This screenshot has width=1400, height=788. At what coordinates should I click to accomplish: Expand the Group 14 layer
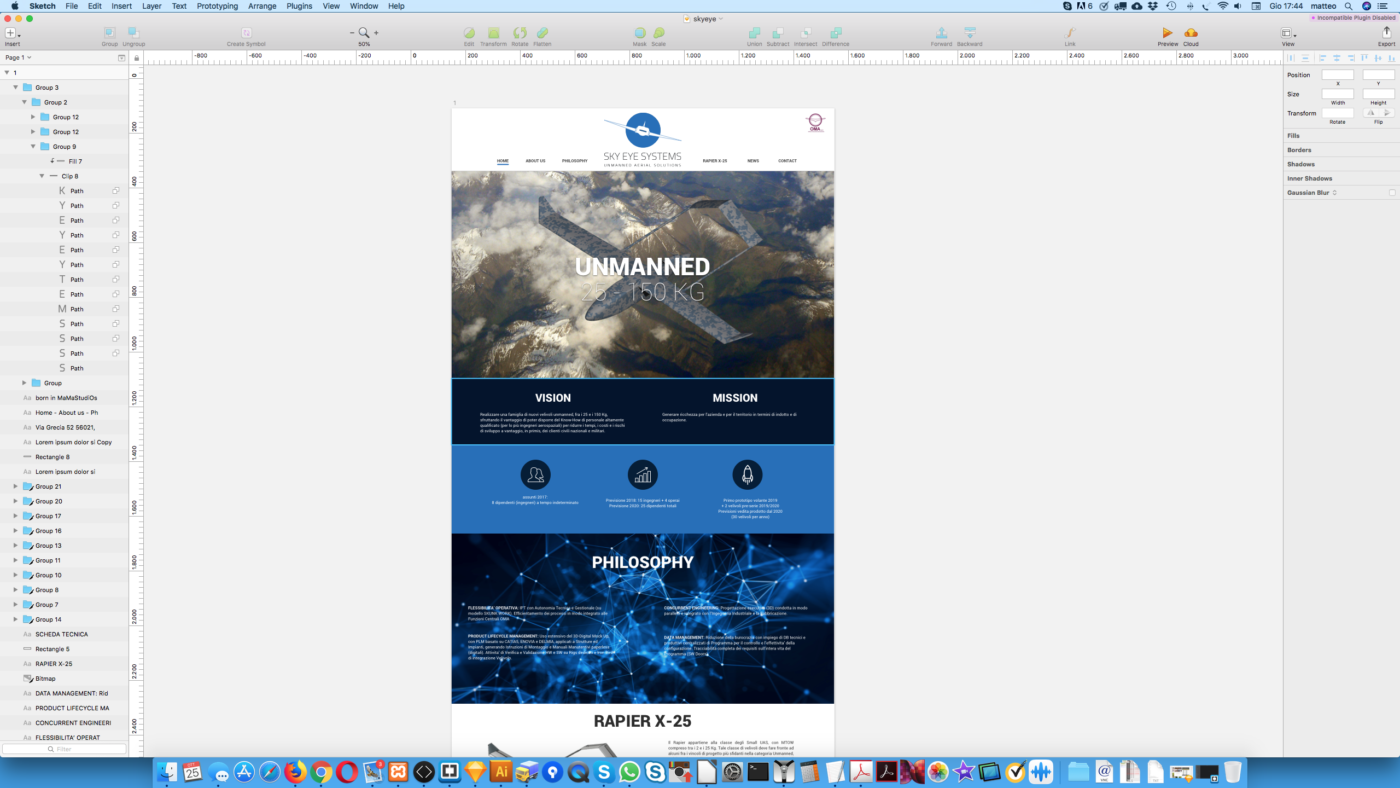pyautogui.click(x=15, y=620)
